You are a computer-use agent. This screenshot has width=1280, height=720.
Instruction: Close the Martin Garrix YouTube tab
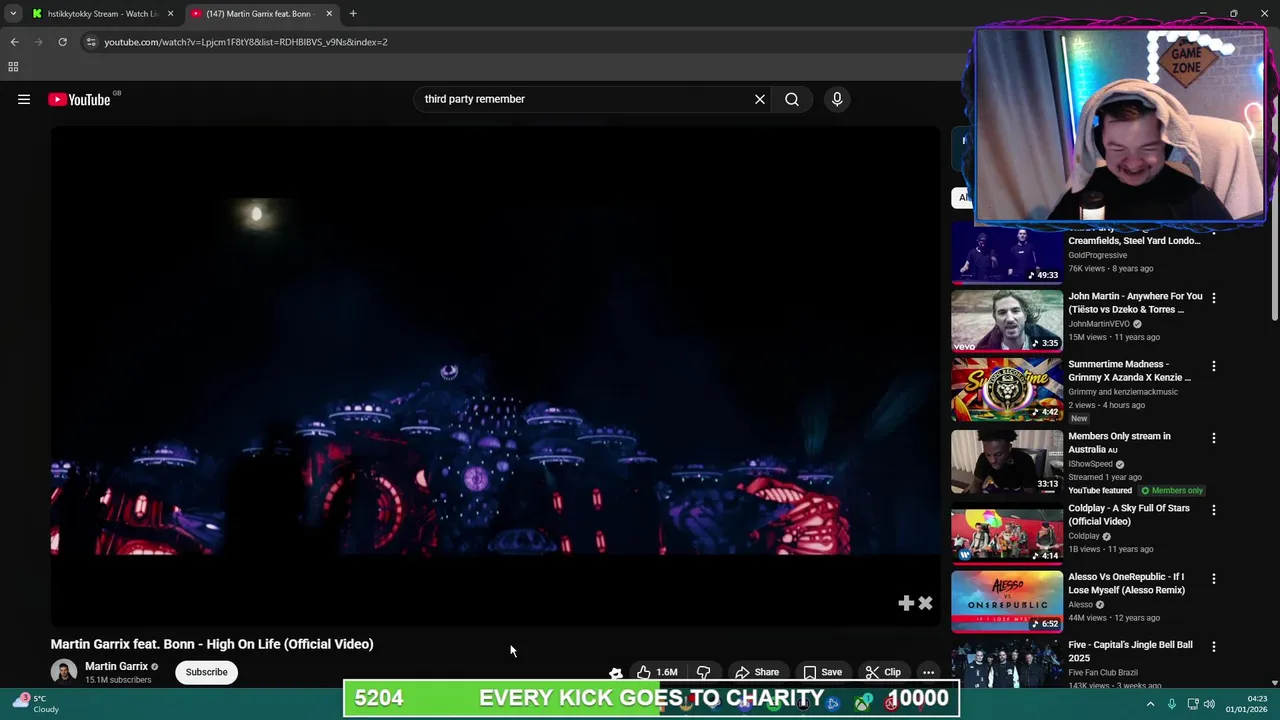(329, 14)
